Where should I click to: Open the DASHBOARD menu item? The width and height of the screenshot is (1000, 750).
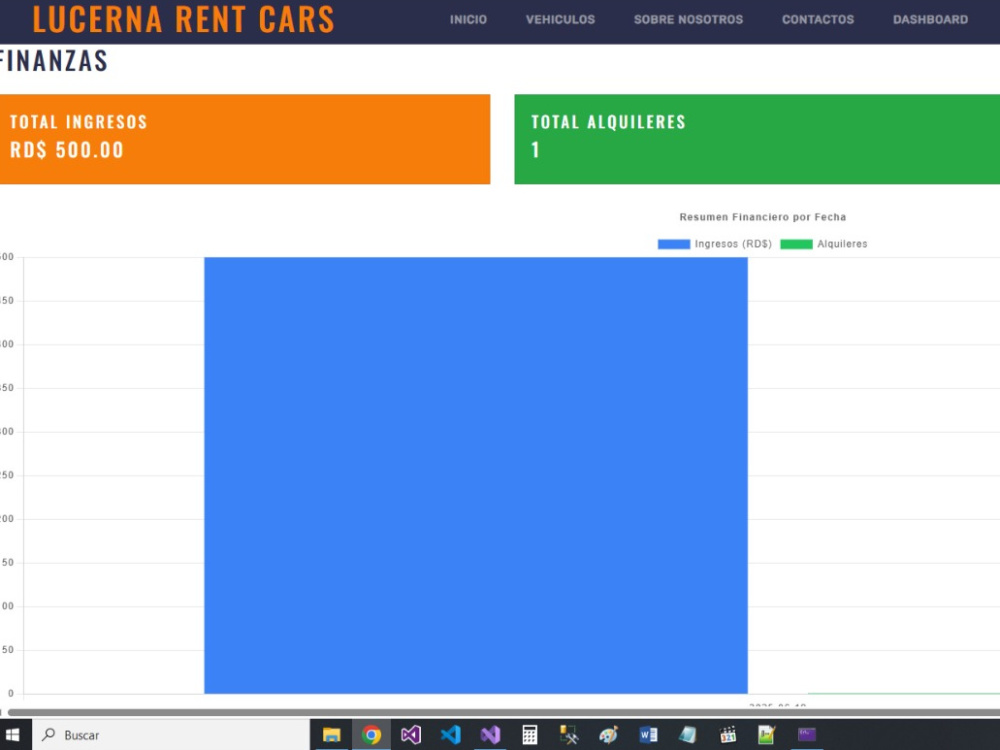tap(930, 20)
